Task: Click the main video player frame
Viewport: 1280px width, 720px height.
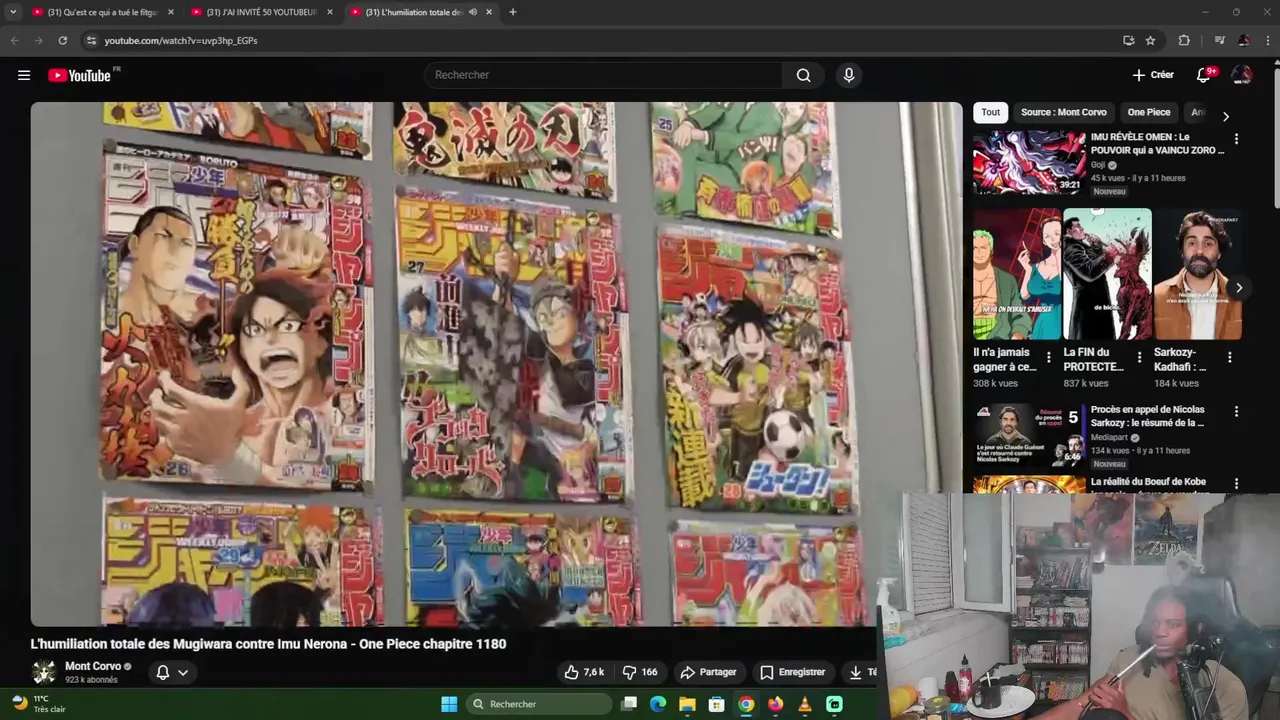Action: coord(496,364)
